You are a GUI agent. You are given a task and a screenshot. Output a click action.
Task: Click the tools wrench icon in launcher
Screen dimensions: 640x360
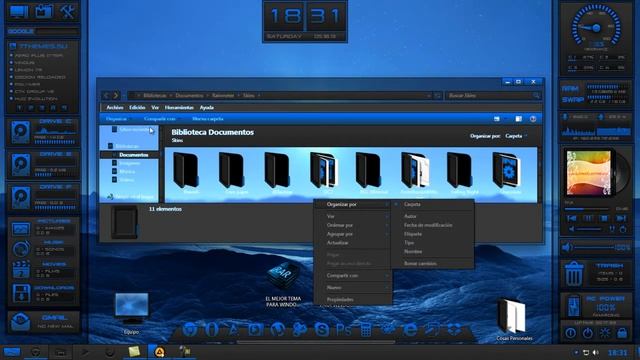pos(67,11)
